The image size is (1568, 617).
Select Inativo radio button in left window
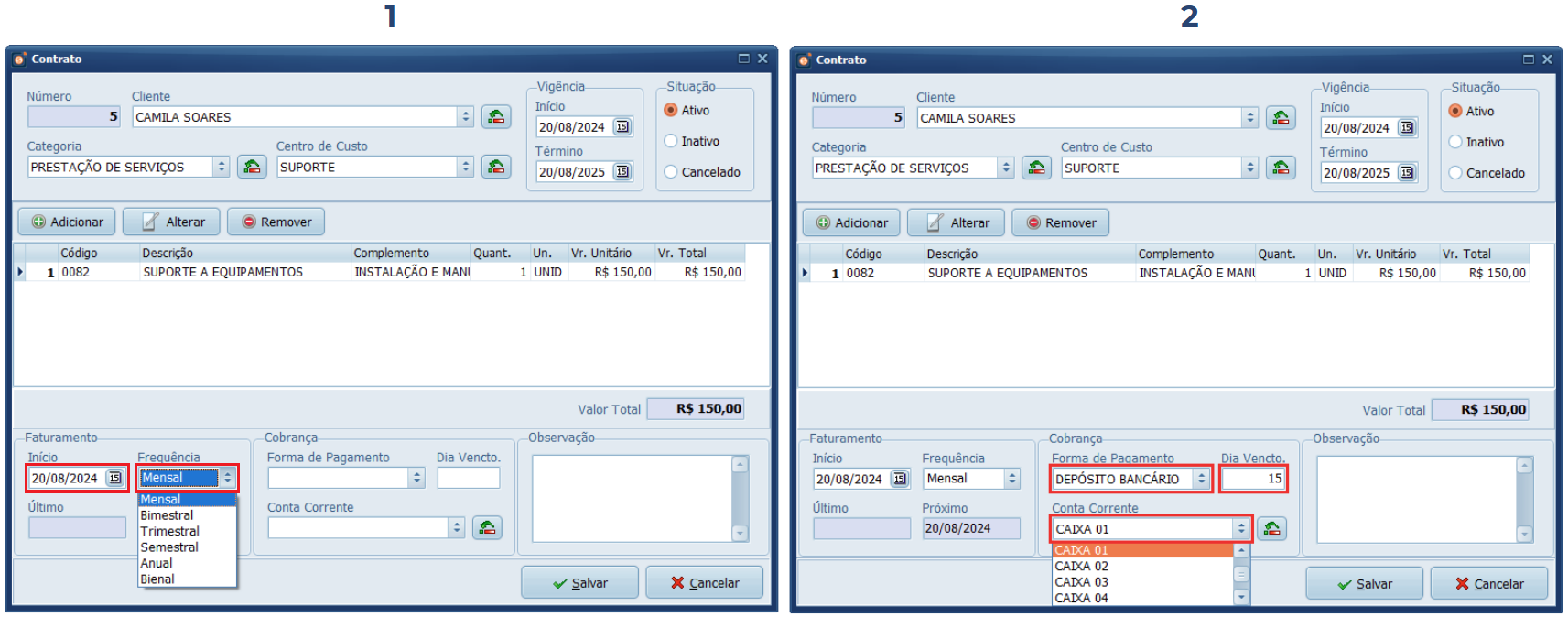(x=671, y=141)
